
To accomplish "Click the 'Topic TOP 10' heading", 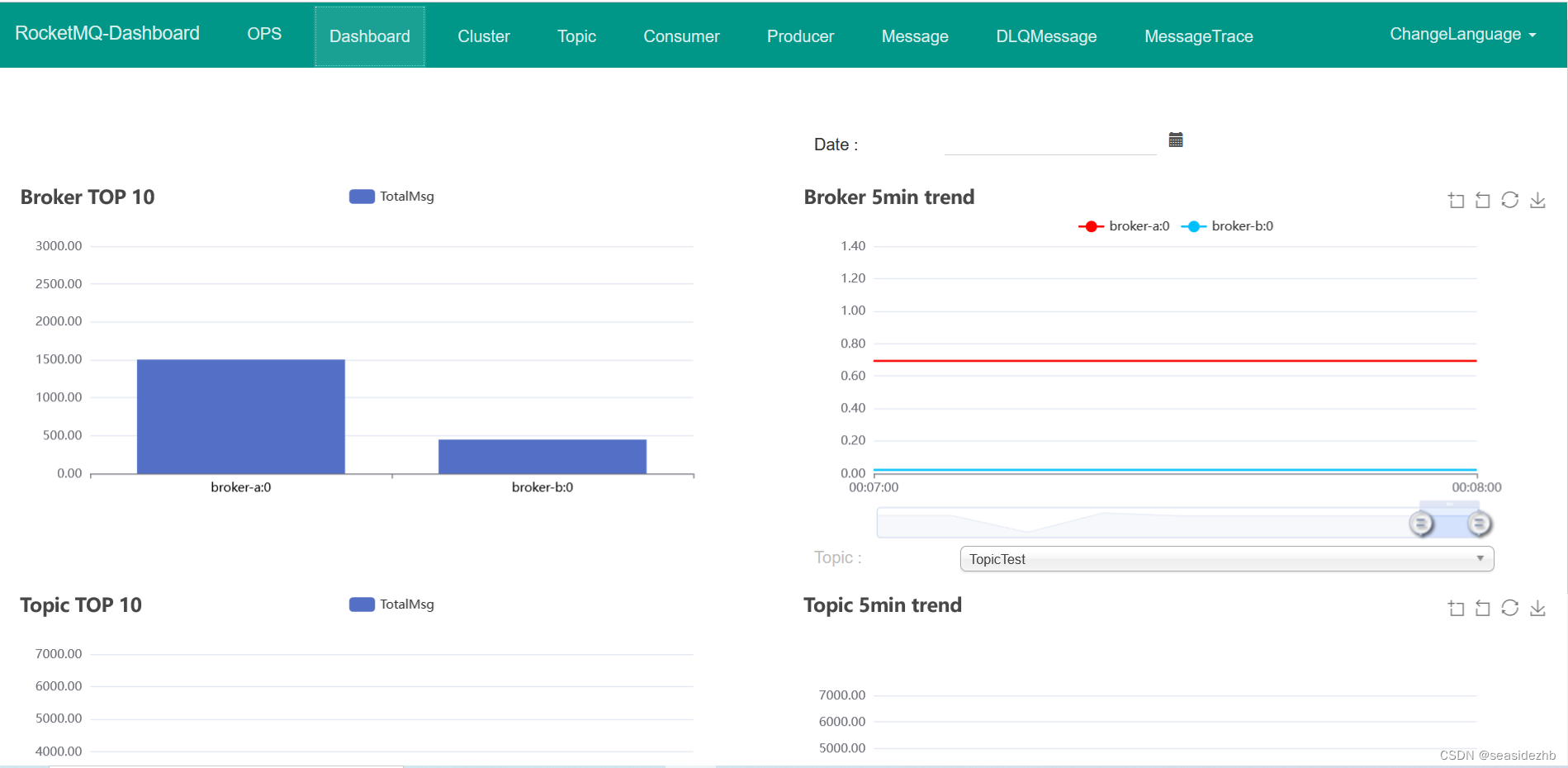I will [x=81, y=605].
